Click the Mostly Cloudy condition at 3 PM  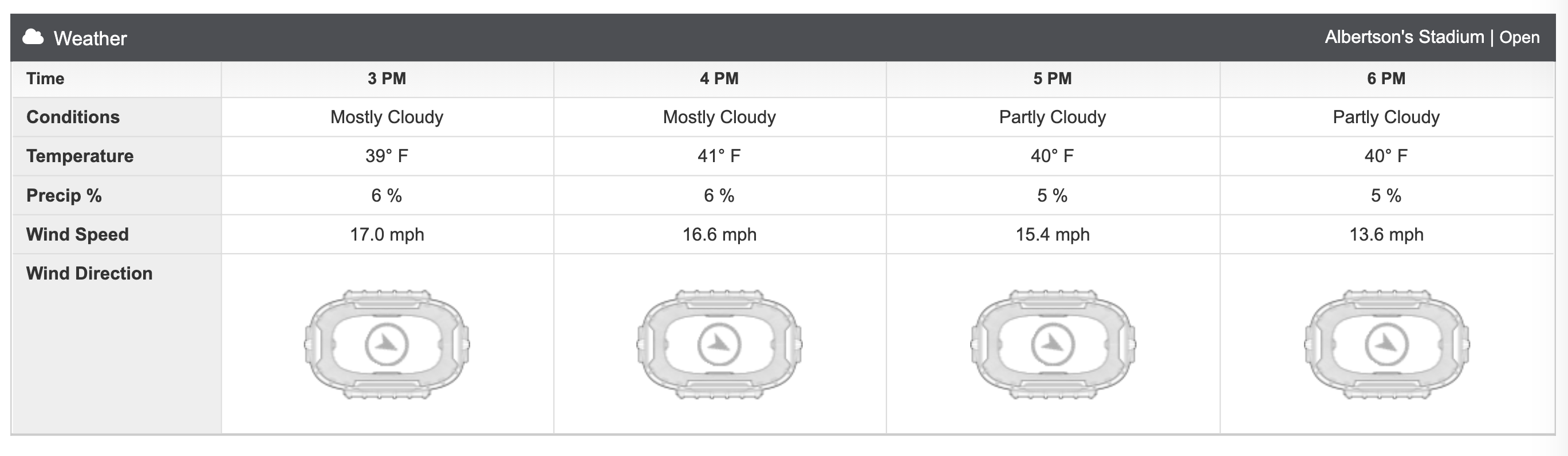pyautogui.click(x=387, y=117)
